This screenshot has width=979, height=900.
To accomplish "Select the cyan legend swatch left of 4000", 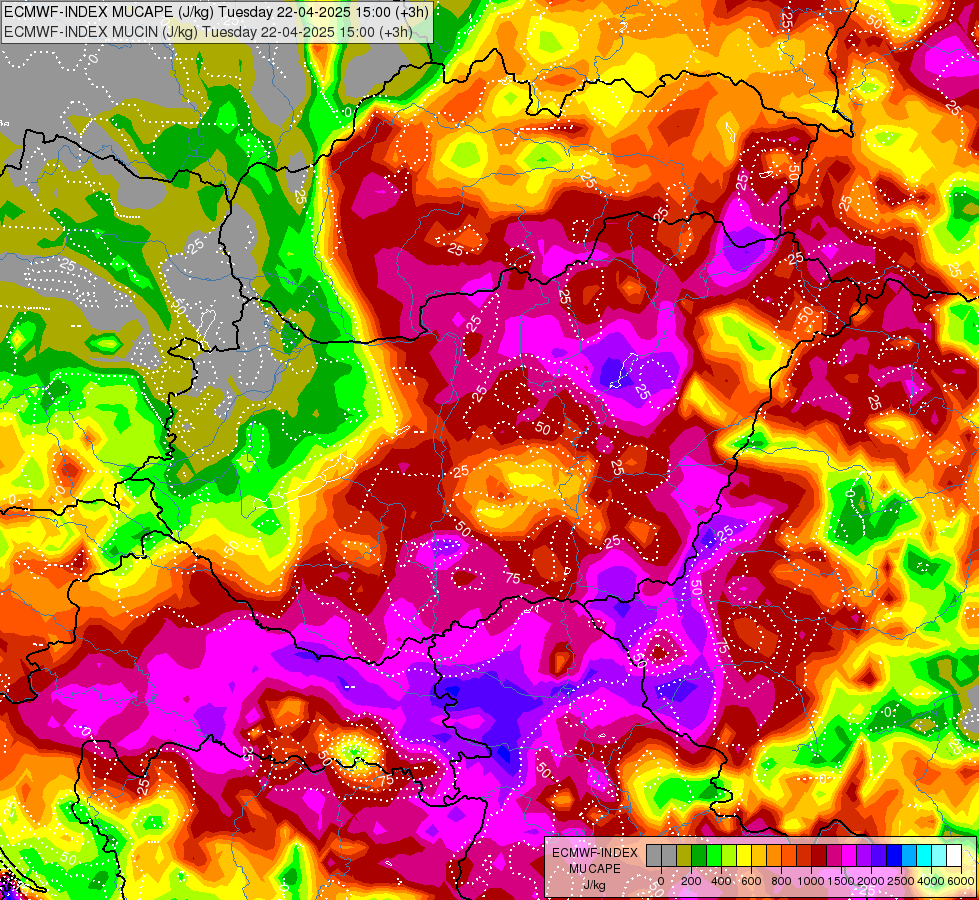I will [923, 855].
